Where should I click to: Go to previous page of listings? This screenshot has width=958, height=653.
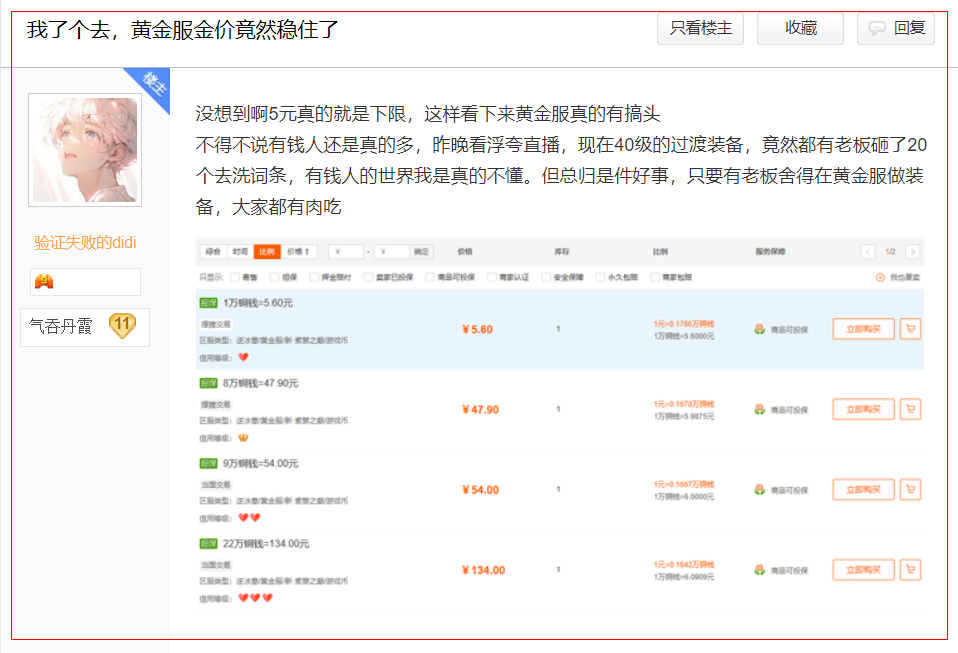pos(868,252)
